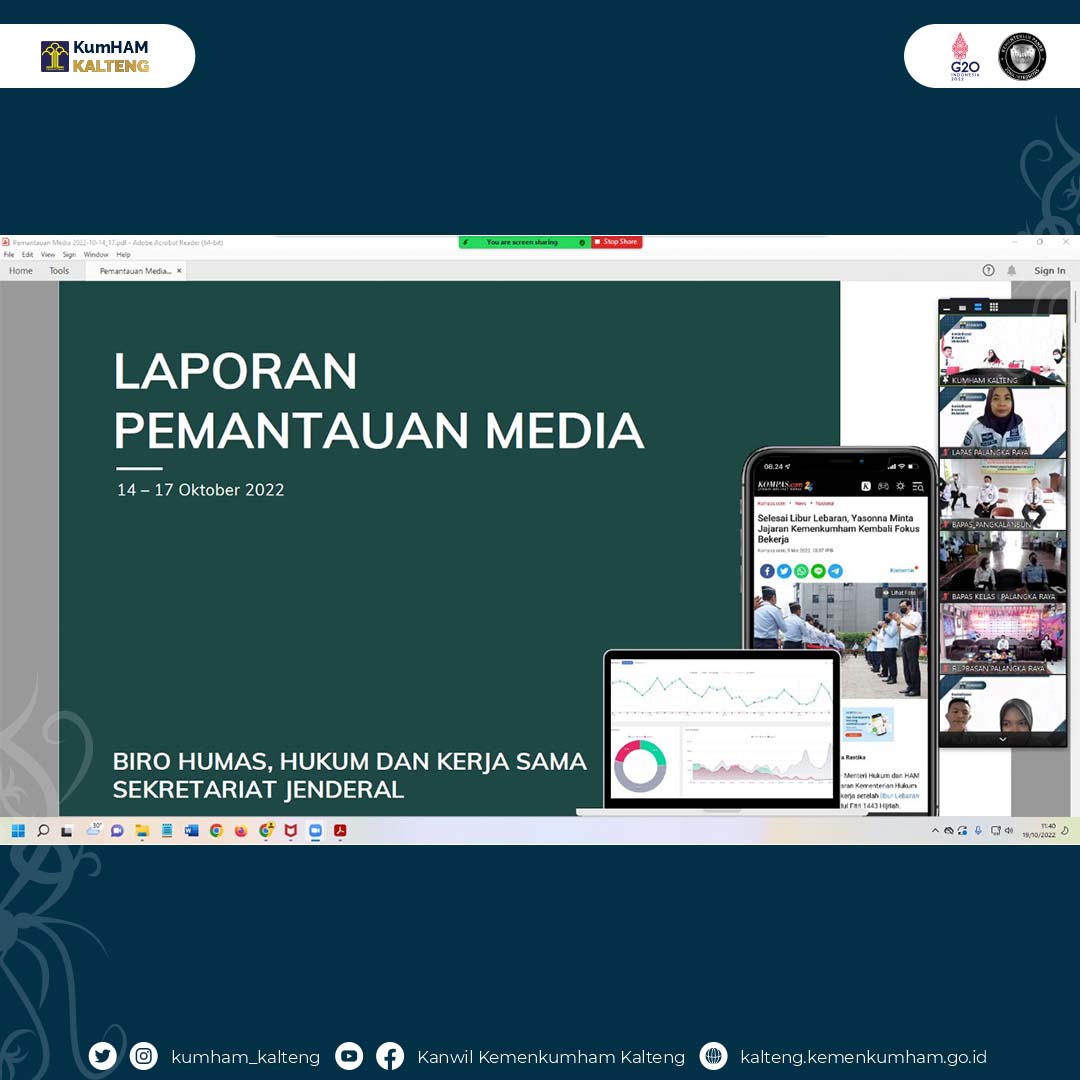Screen dimensions: 1080x1080
Task: Click the Stop Share button
Action: coord(616,242)
